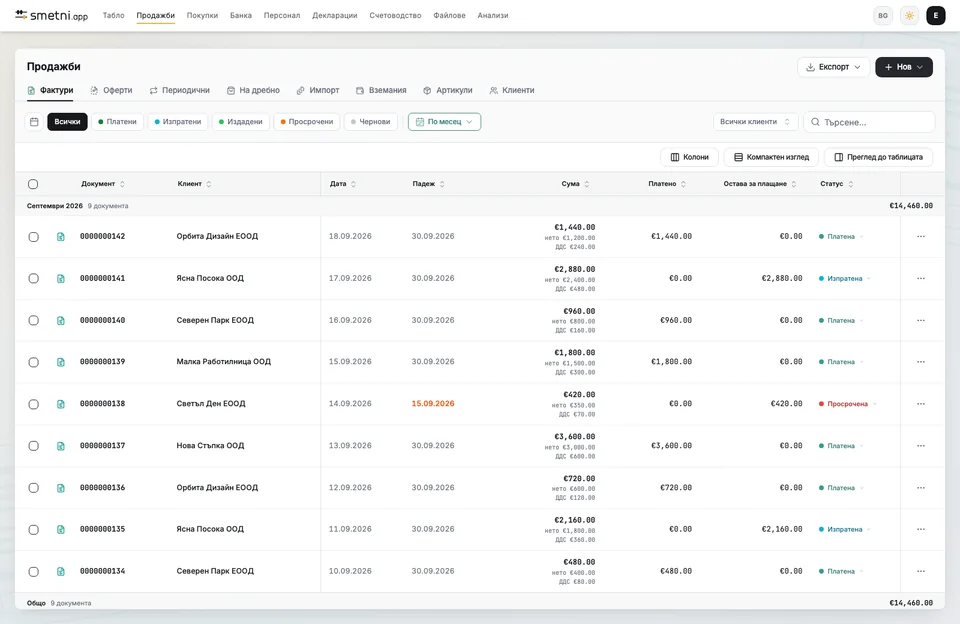Click document icon for invoice 0000000142
The width and height of the screenshot is (960, 624).
tap(61, 236)
